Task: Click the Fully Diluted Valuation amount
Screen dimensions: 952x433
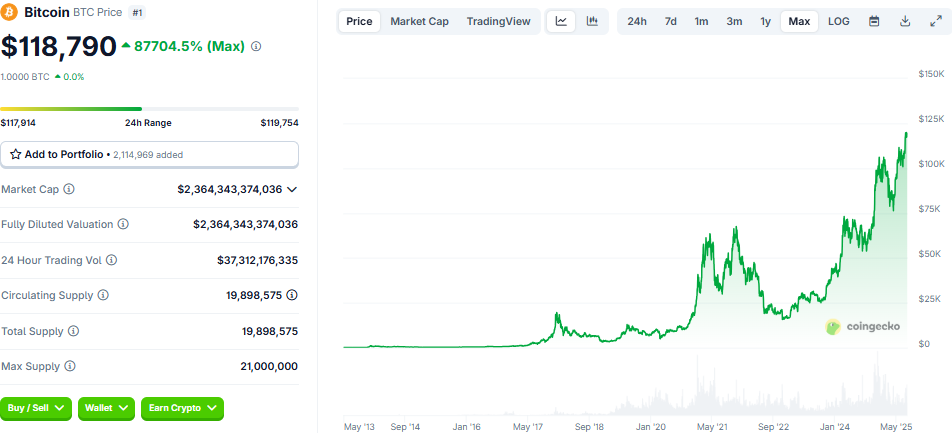Action: tap(245, 225)
